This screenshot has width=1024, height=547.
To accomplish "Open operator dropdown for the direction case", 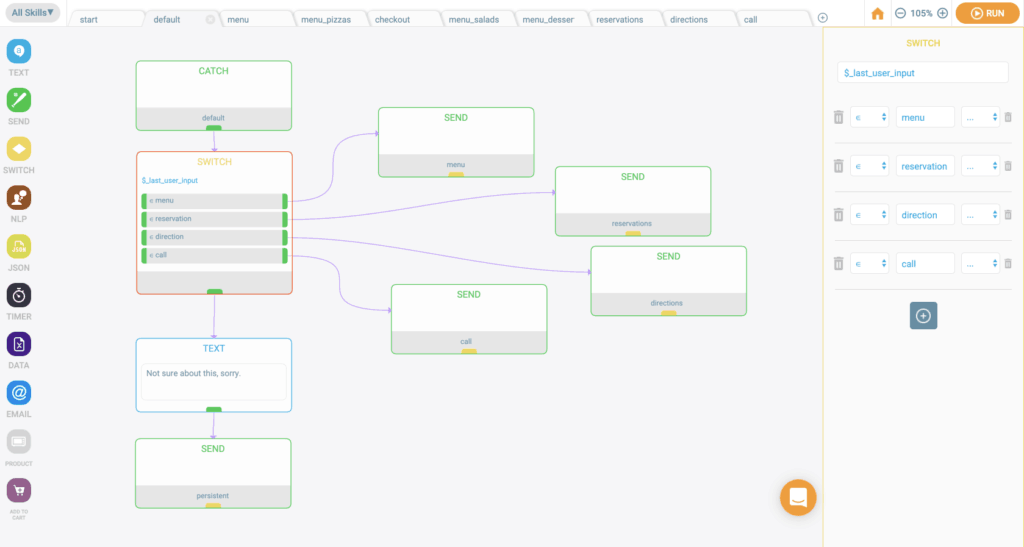I will [x=869, y=215].
